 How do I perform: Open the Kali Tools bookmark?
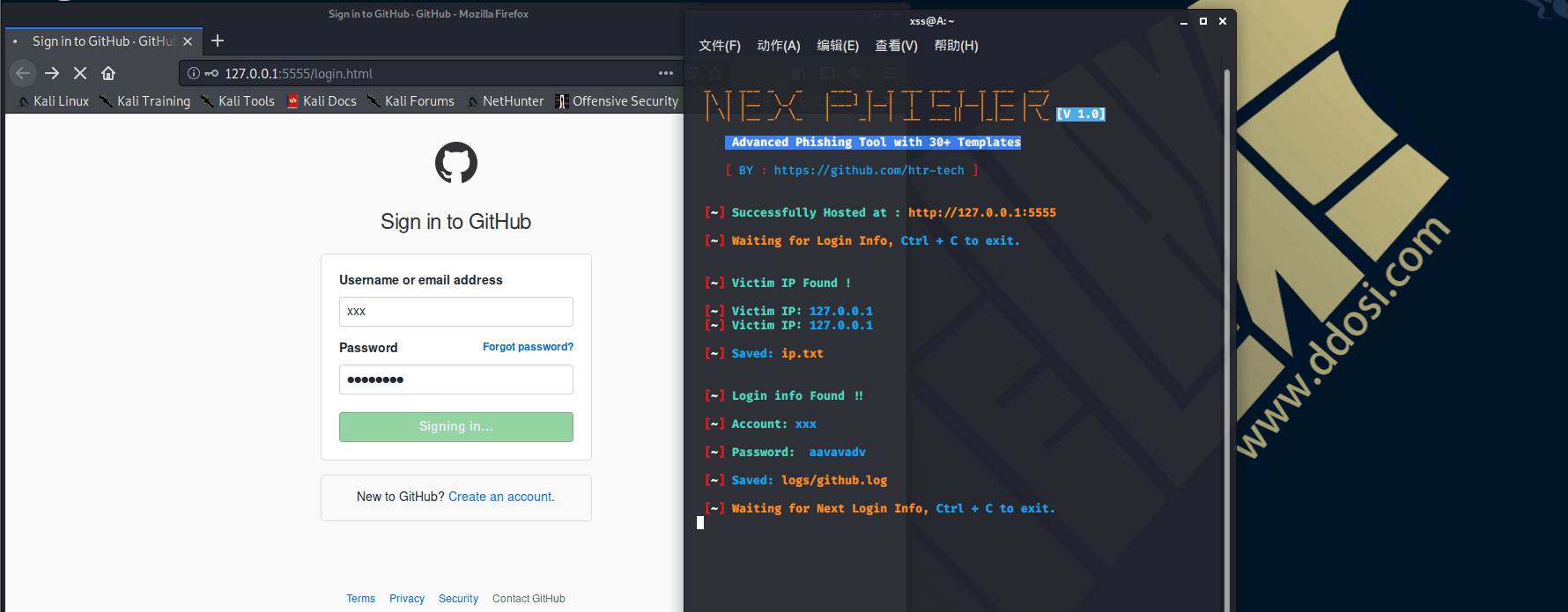click(x=238, y=101)
